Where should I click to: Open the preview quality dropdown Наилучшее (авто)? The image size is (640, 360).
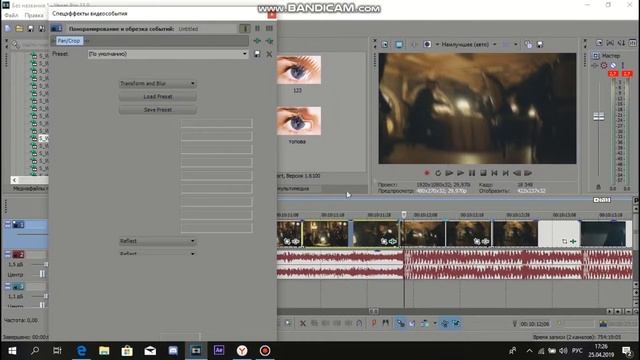(469, 44)
